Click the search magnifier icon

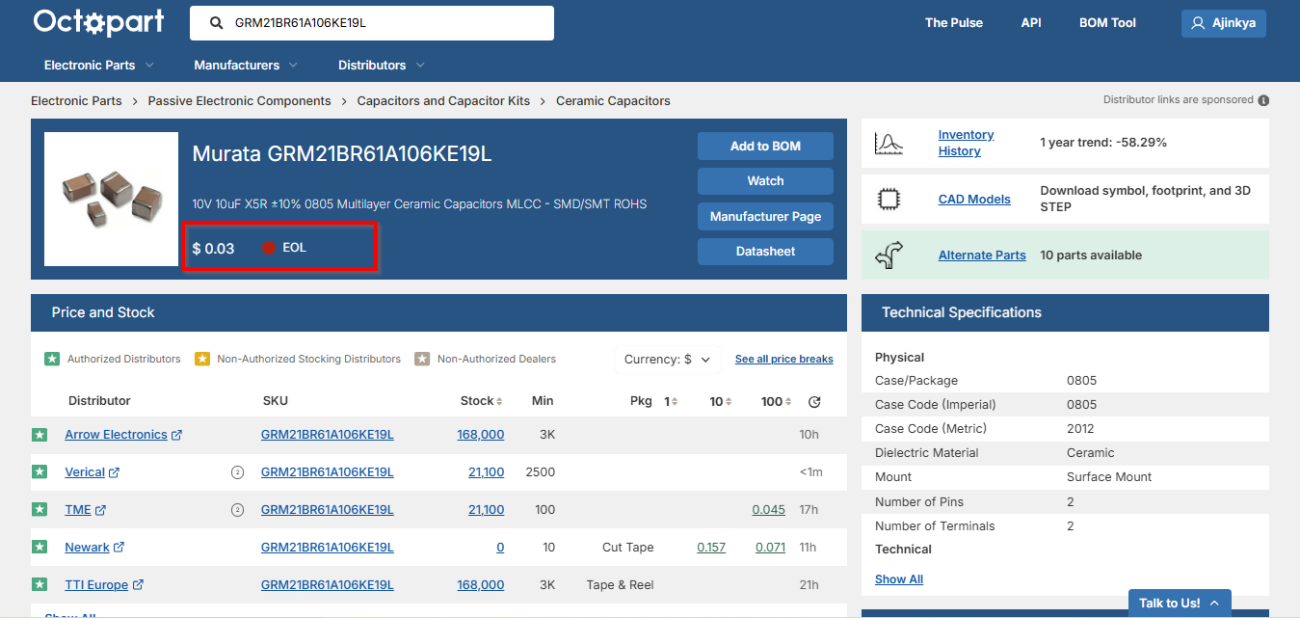click(216, 23)
